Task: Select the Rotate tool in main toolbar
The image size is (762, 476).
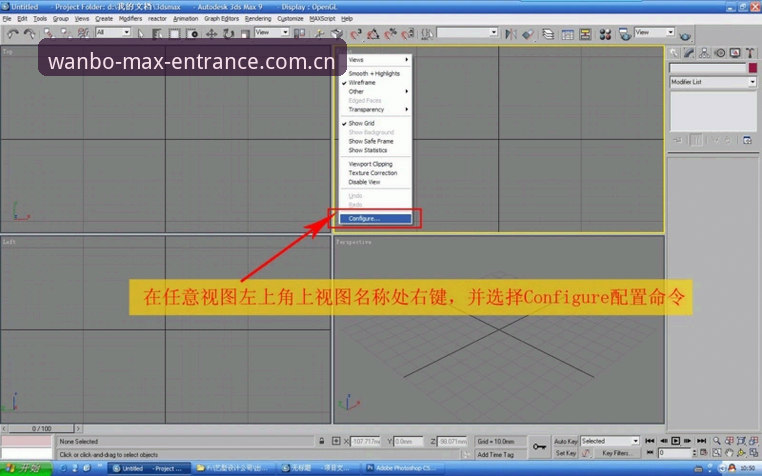Action: [228, 34]
